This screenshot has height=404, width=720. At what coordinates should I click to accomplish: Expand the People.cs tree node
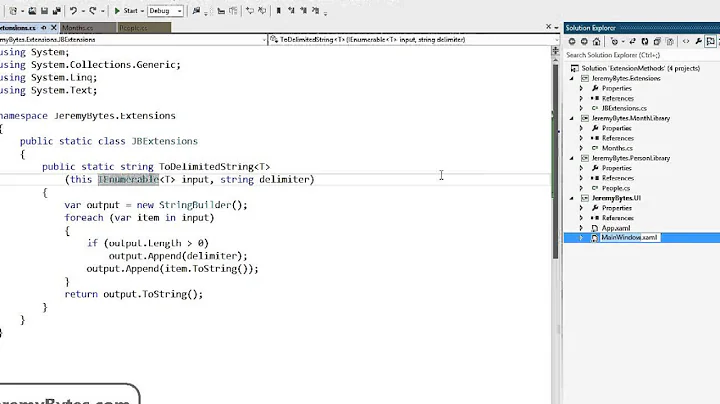coord(581,188)
